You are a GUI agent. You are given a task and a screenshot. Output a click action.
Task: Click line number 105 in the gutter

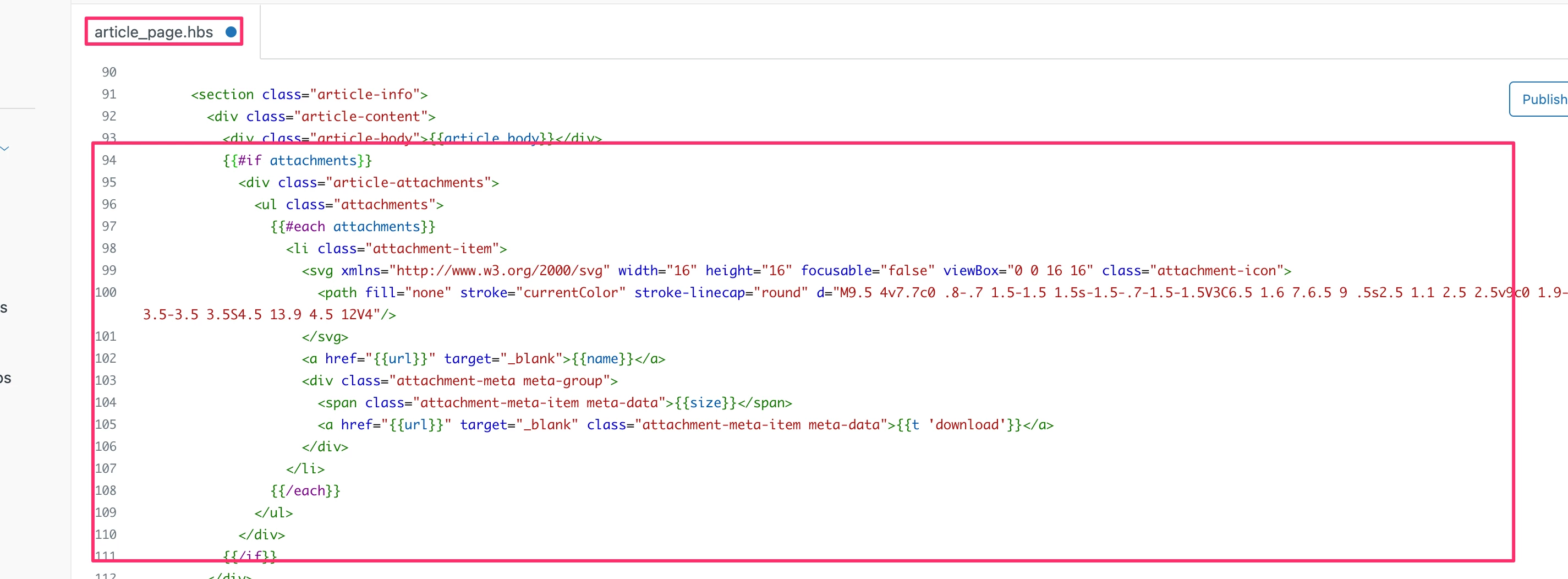(x=106, y=424)
